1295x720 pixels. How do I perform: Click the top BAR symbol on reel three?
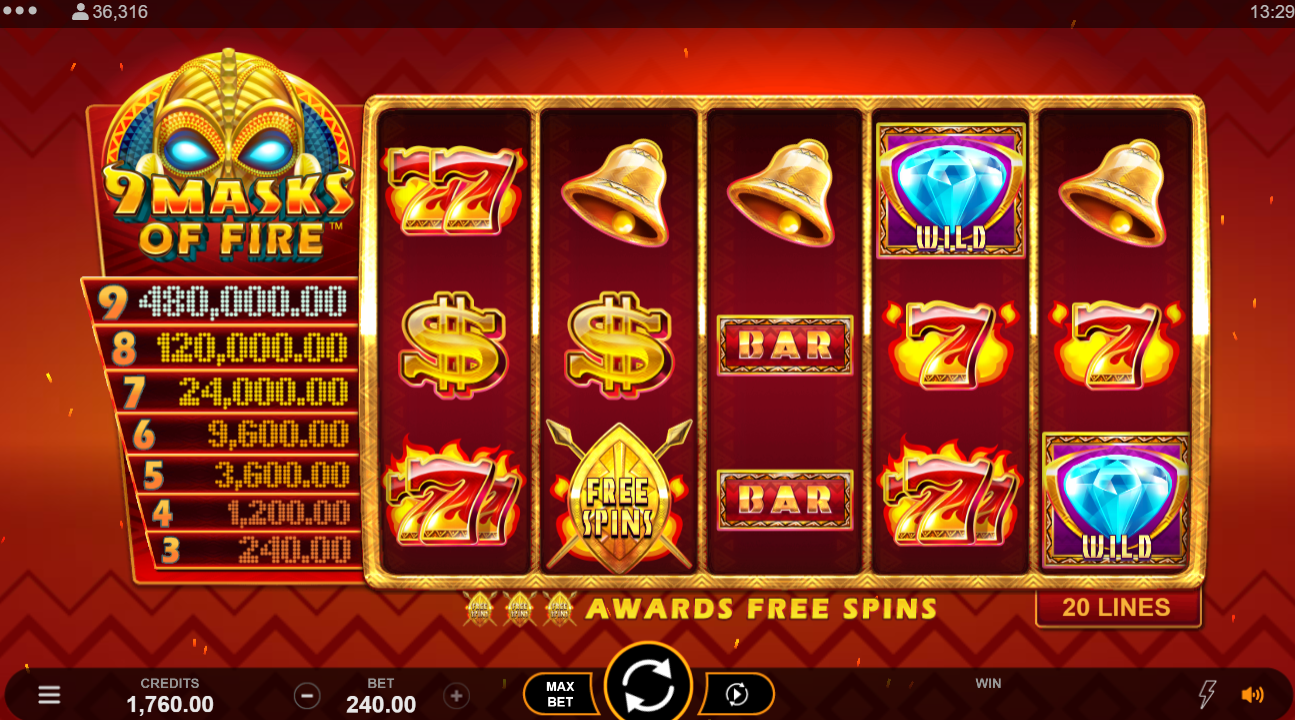[785, 345]
